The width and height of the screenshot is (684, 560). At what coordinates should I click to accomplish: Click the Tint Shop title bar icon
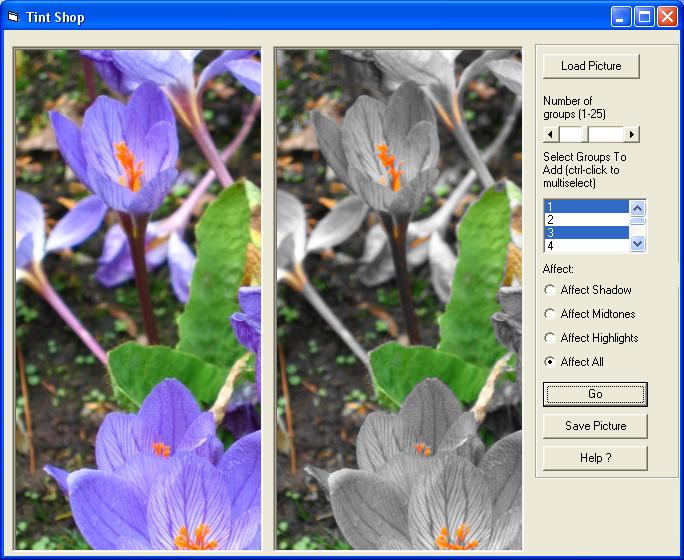click(13, 17)
